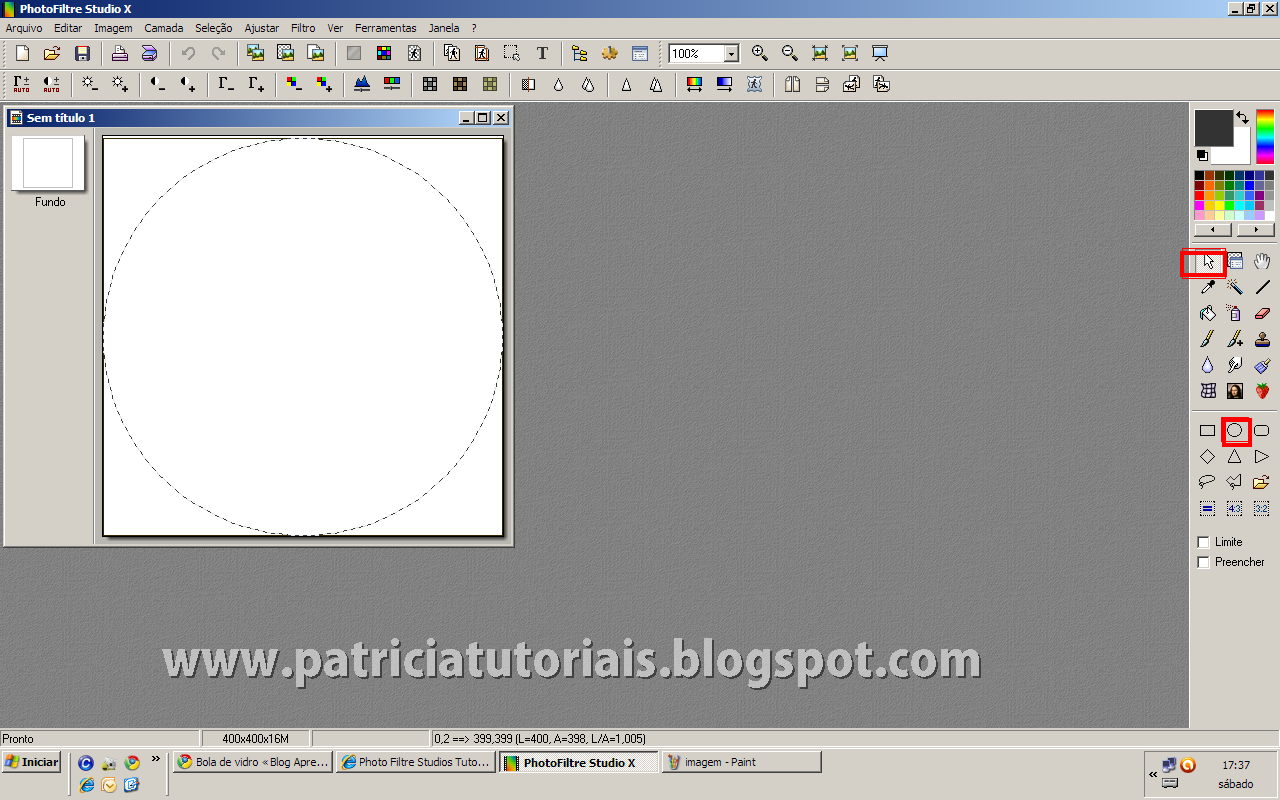Decrease contrast with the half-circle minus icon
The image size is (1280, 800).
158,84
